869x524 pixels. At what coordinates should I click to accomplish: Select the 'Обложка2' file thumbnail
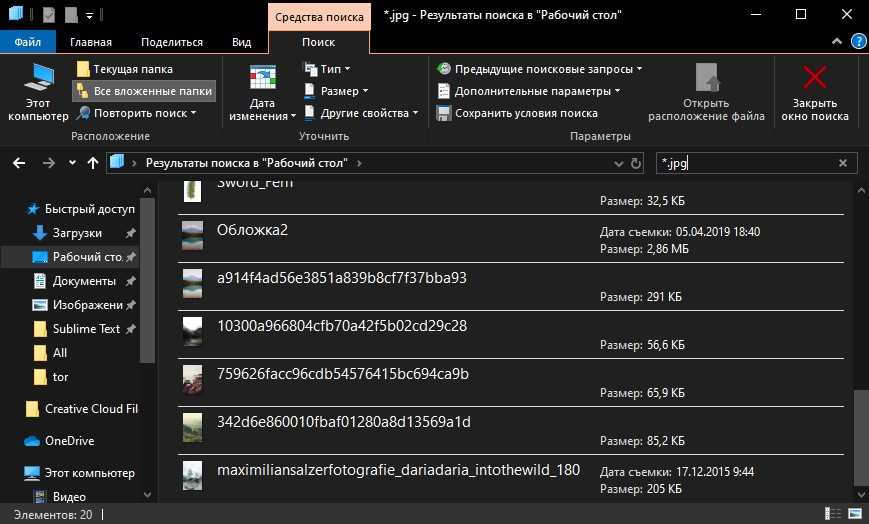(193, 236)
